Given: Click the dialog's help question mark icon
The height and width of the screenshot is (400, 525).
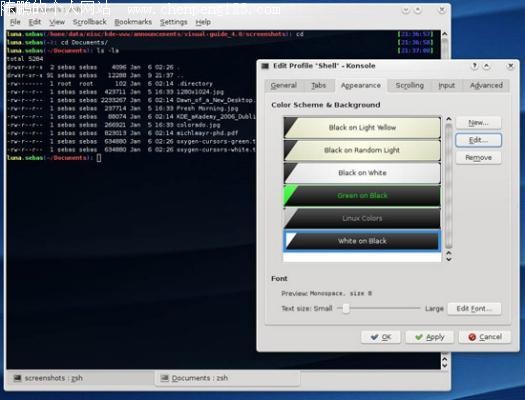Looking at the screenshot, I should (474, 66).
